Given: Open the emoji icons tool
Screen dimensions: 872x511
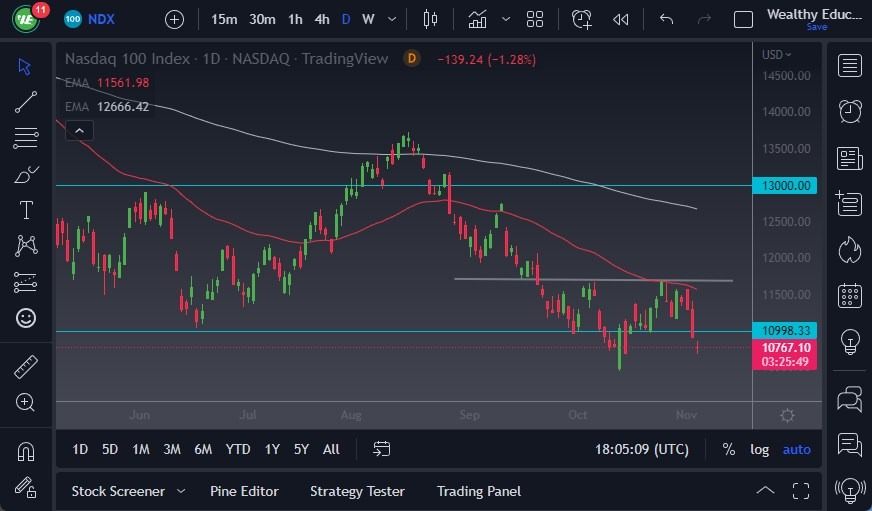Looking at the screenshot, I should tap(26, 318).
